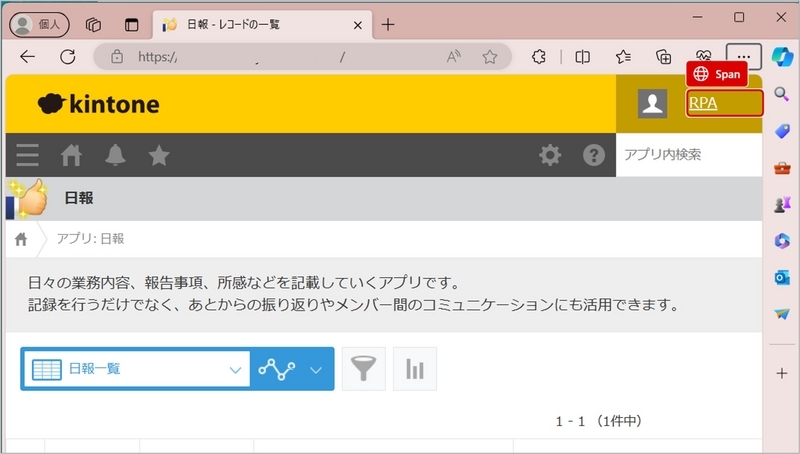
Task: Click the browser back arrow
Action: pos(28,57)
